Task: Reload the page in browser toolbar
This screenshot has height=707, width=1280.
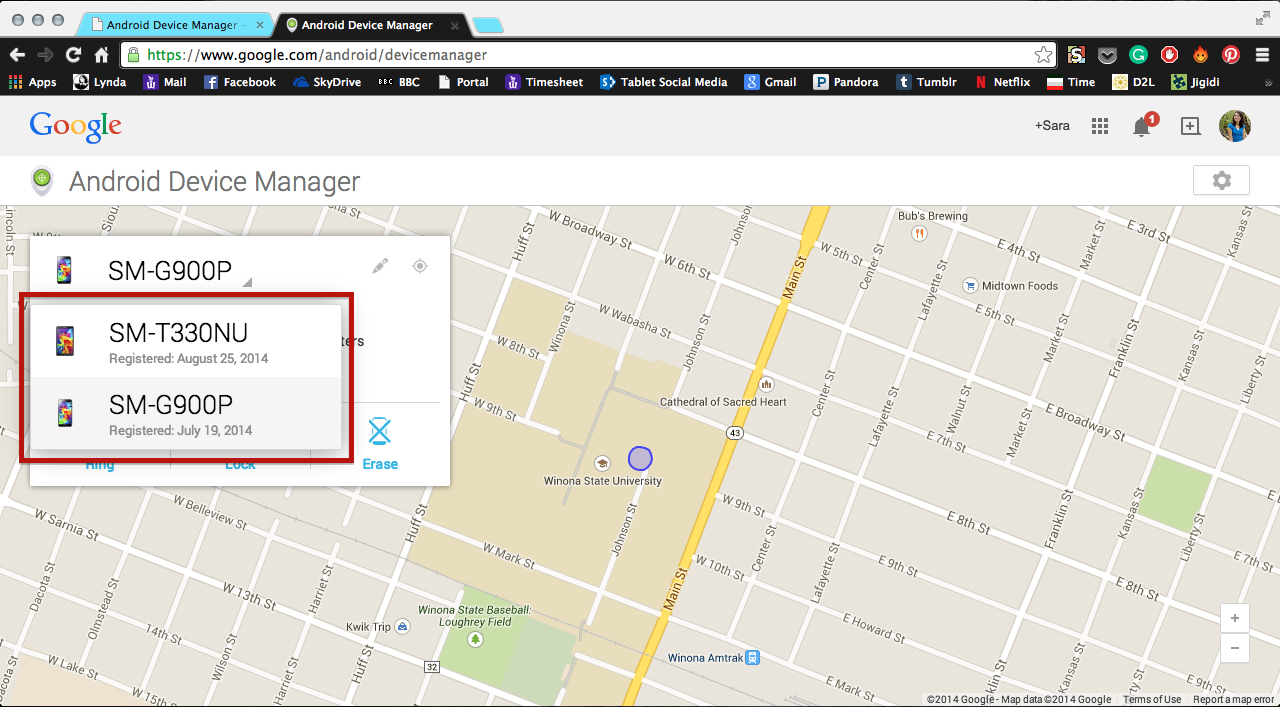Action: pos(73,55)
